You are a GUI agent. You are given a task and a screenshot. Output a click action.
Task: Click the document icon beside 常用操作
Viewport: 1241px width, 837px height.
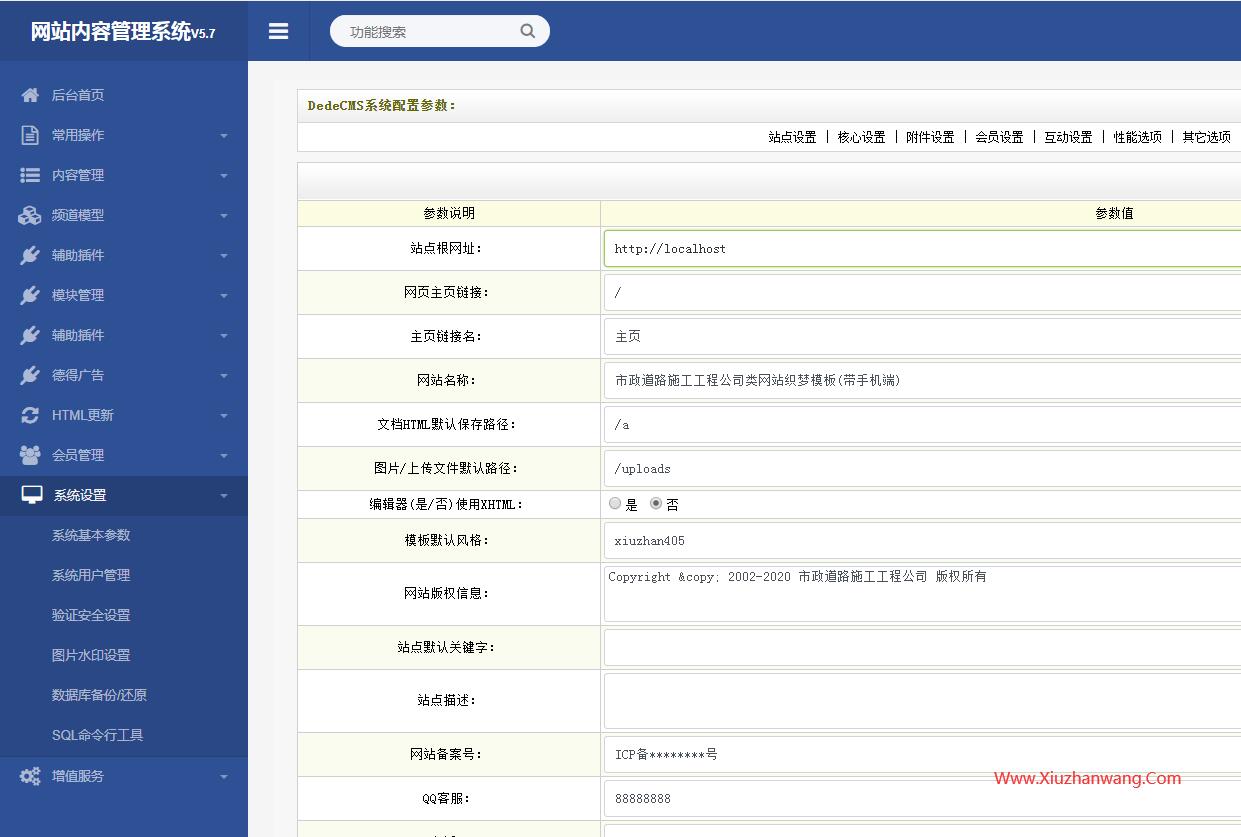pos(30,135)
